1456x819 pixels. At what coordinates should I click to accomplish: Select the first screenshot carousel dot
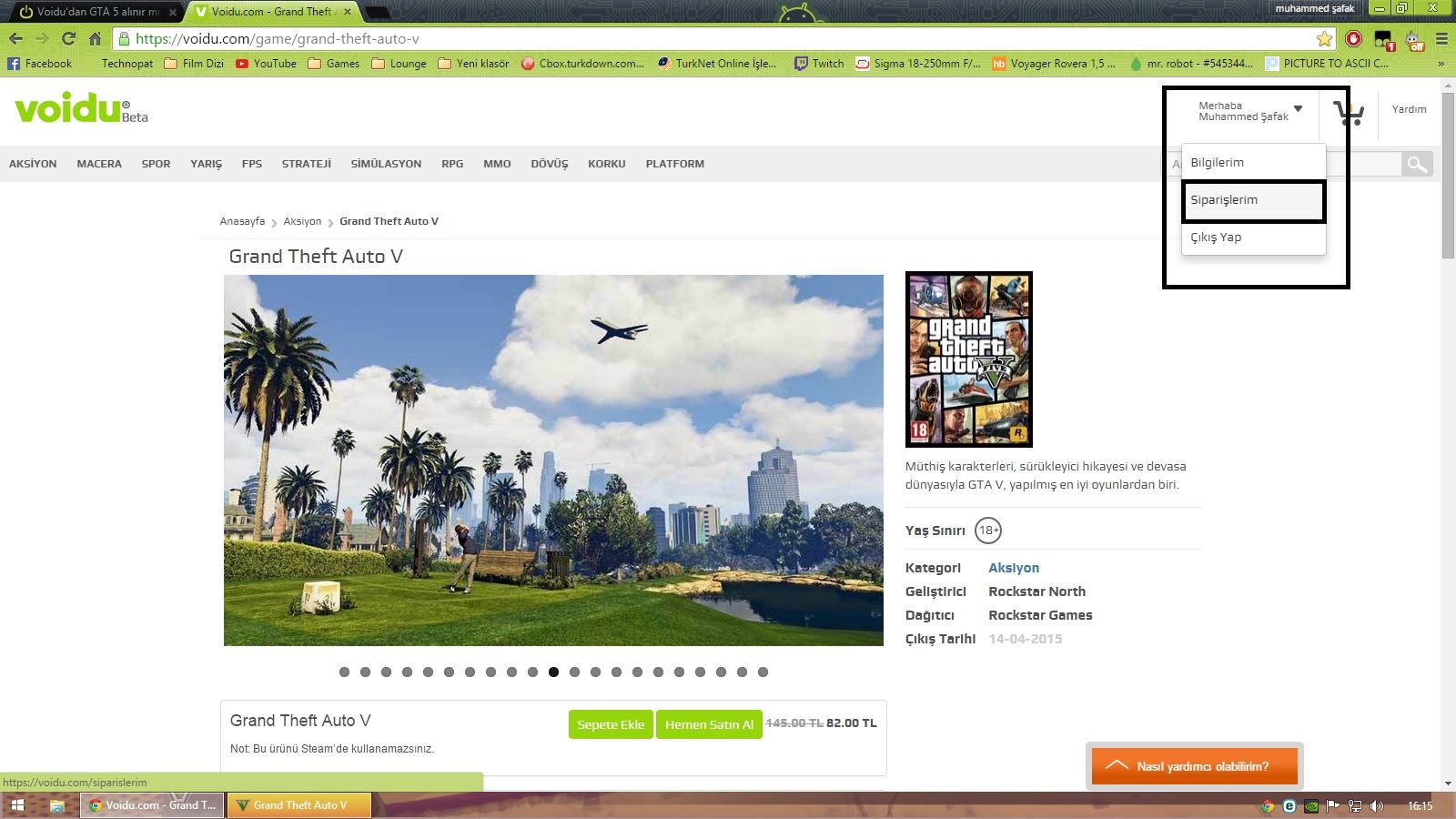[x=344, y=672]
